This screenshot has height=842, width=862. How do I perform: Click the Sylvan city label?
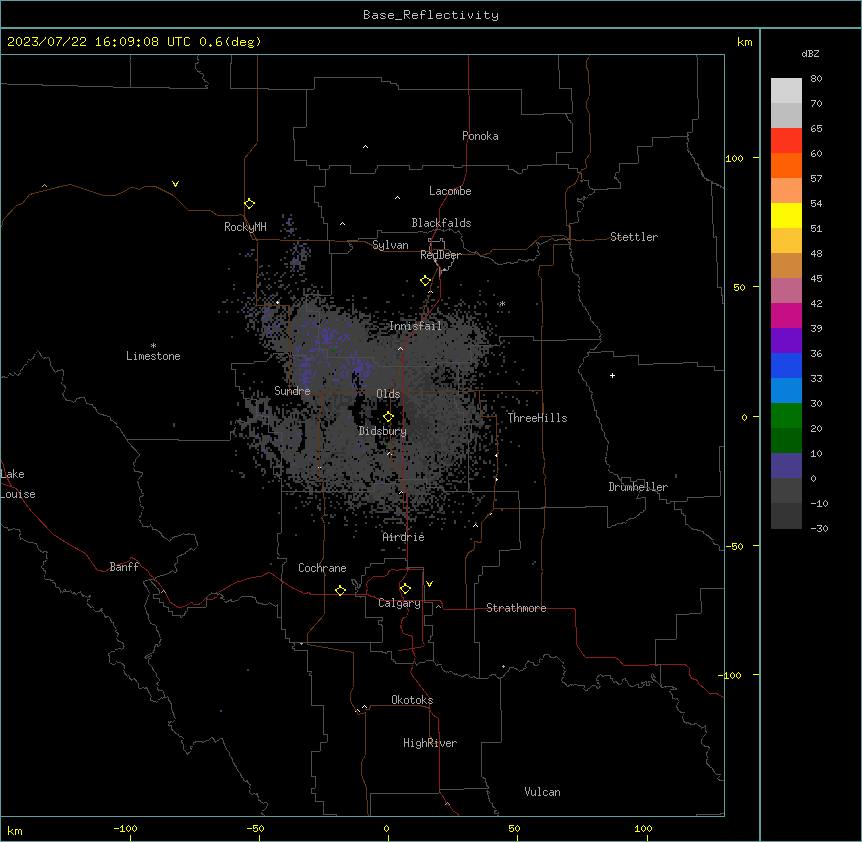(x=390, y=245)
